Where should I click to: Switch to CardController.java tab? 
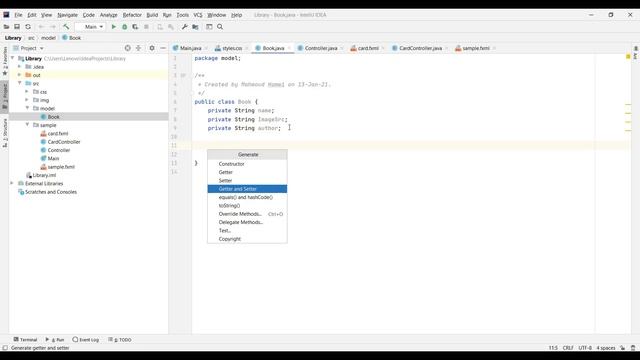419,48
